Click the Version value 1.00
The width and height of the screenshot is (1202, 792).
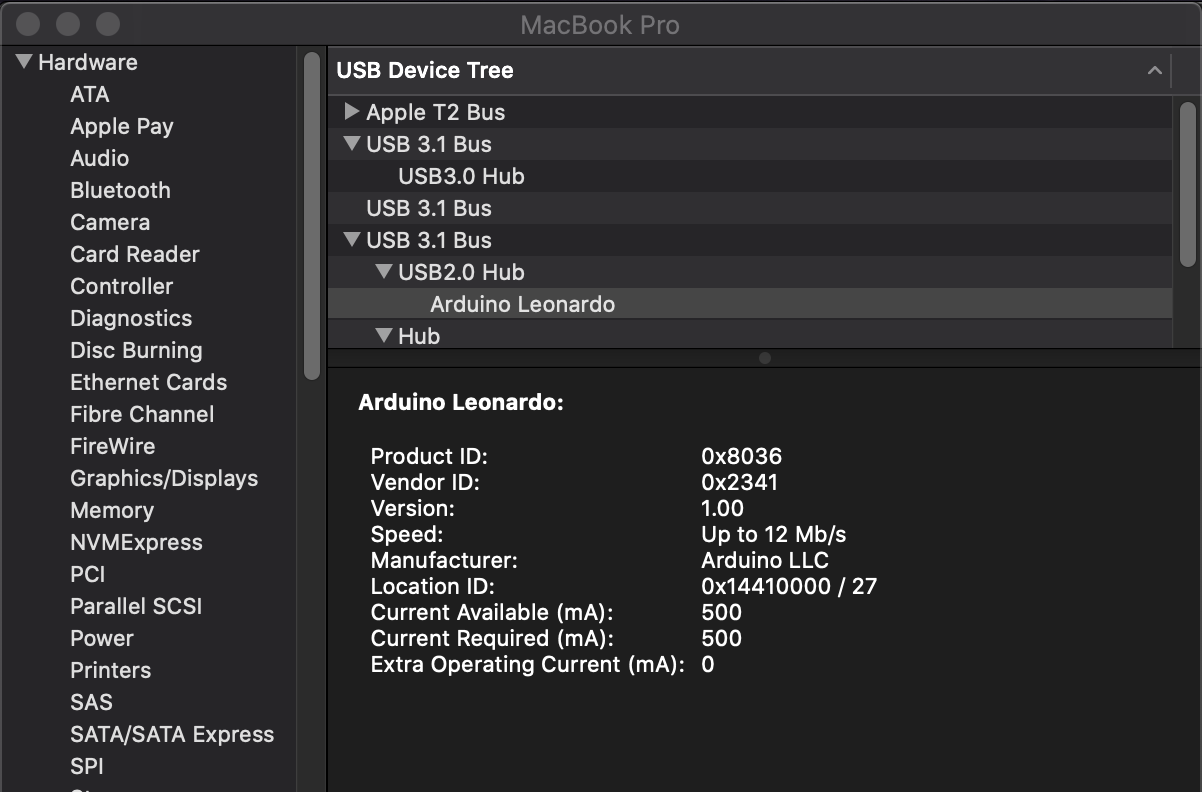point(722,508)
